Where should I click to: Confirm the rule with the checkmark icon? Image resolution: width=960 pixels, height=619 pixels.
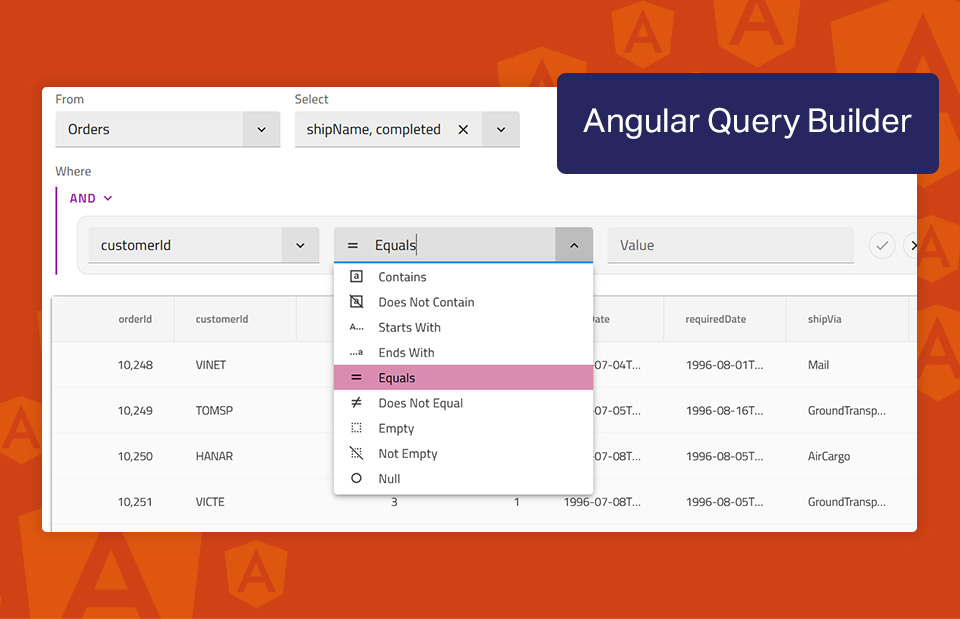[882, 245]
